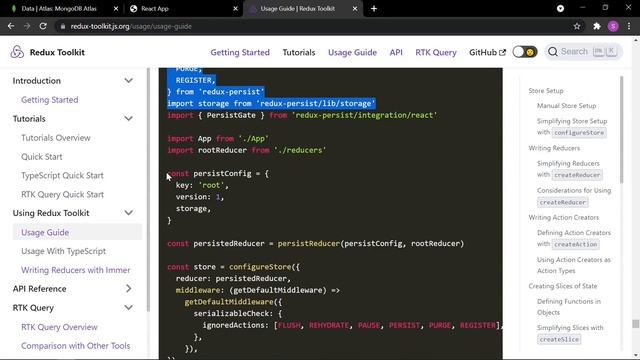This screenshot has height=360, width=640.
Task: Expand the API Reference section chevron
Action: (x=129, y=289)
